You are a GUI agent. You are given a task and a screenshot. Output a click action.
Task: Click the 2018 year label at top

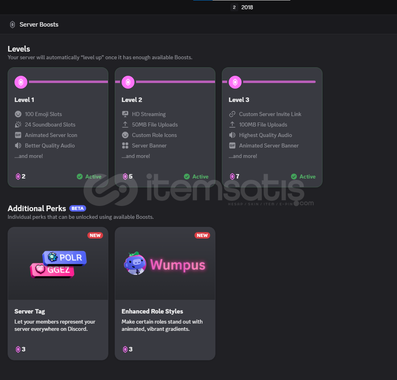coord(247,7)
